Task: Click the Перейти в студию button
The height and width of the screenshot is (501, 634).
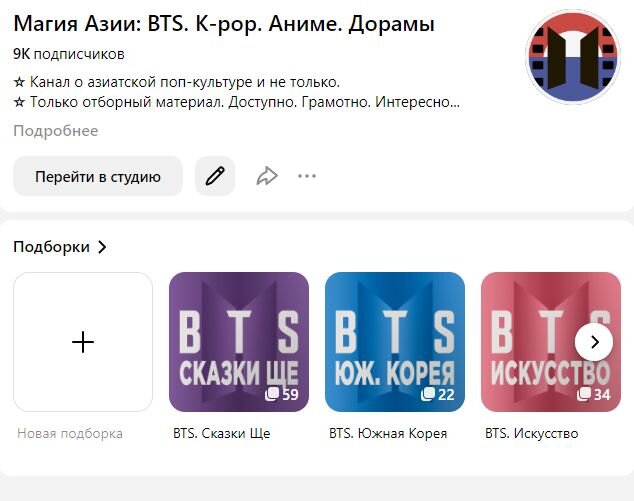Action: [98, 176]
